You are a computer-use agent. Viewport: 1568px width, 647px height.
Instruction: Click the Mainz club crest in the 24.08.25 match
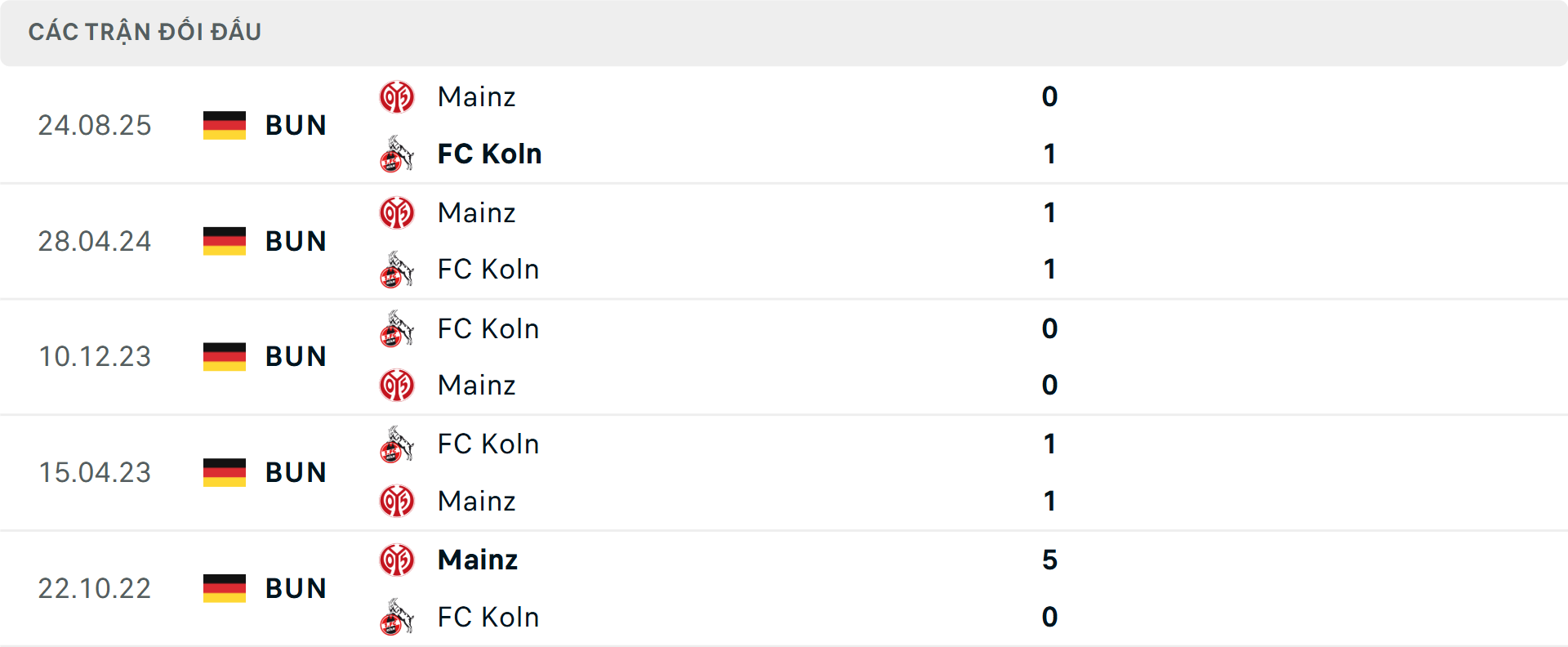[397, 96]
